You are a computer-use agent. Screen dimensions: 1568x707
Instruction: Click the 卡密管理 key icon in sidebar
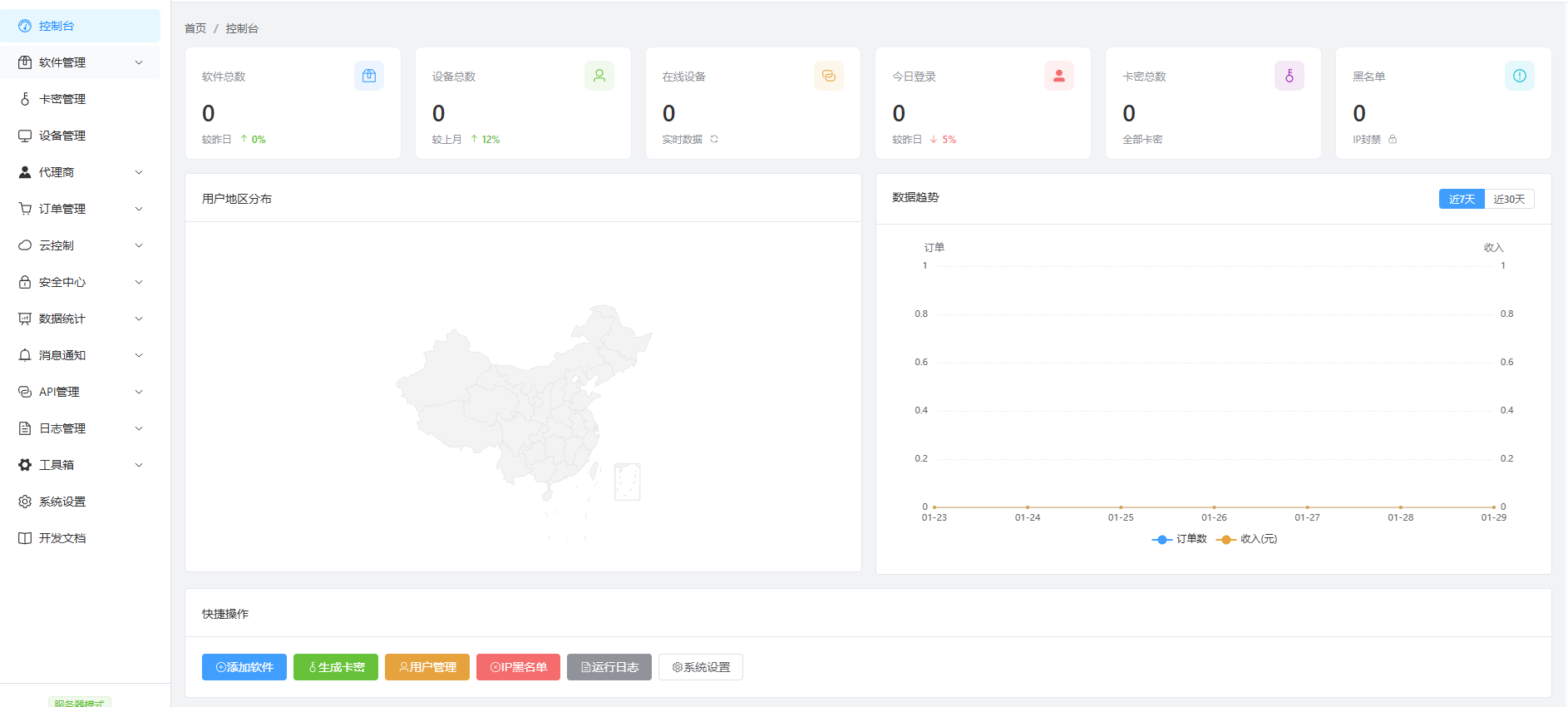point(25,99)
